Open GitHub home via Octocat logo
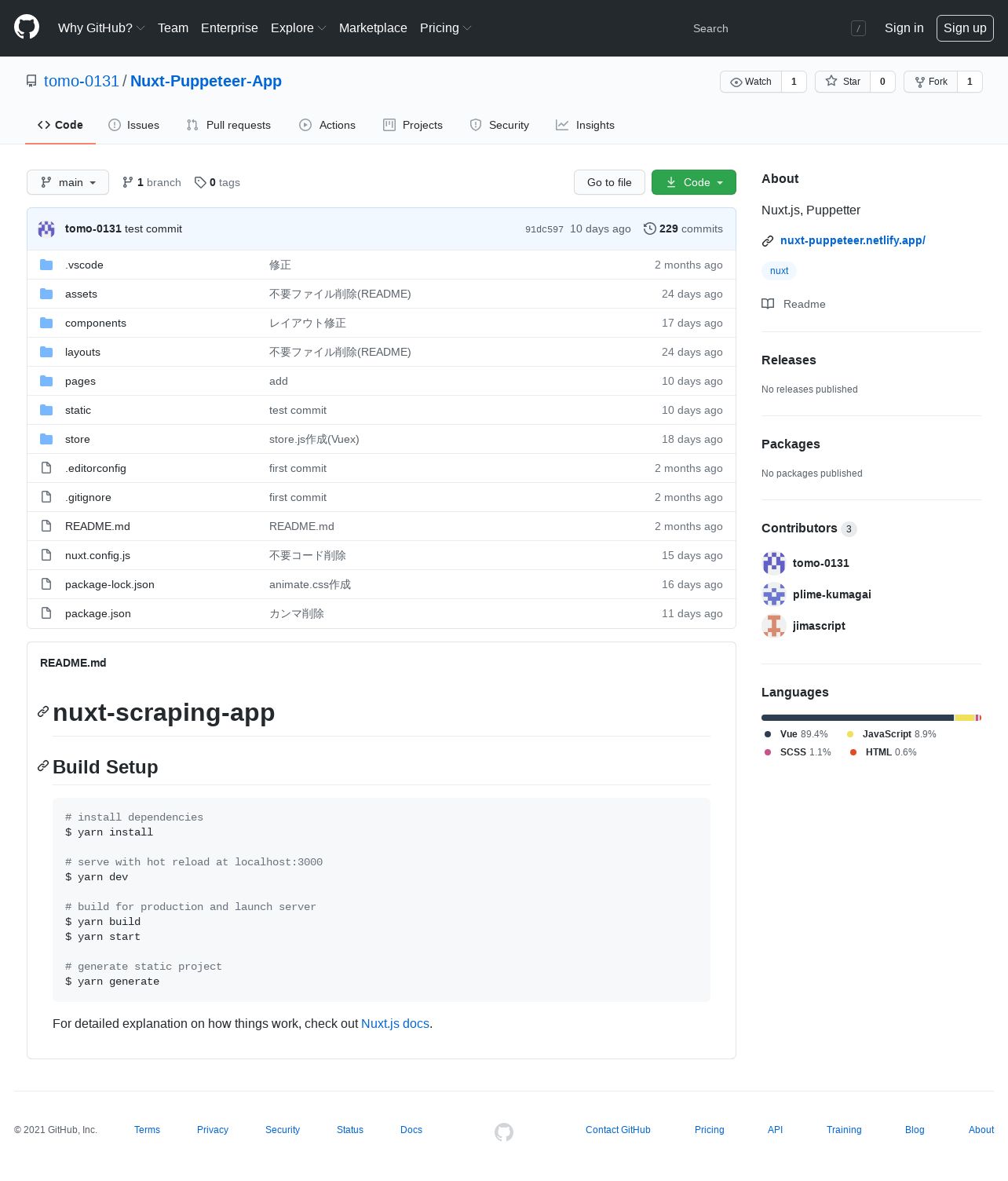 (27, 27)
